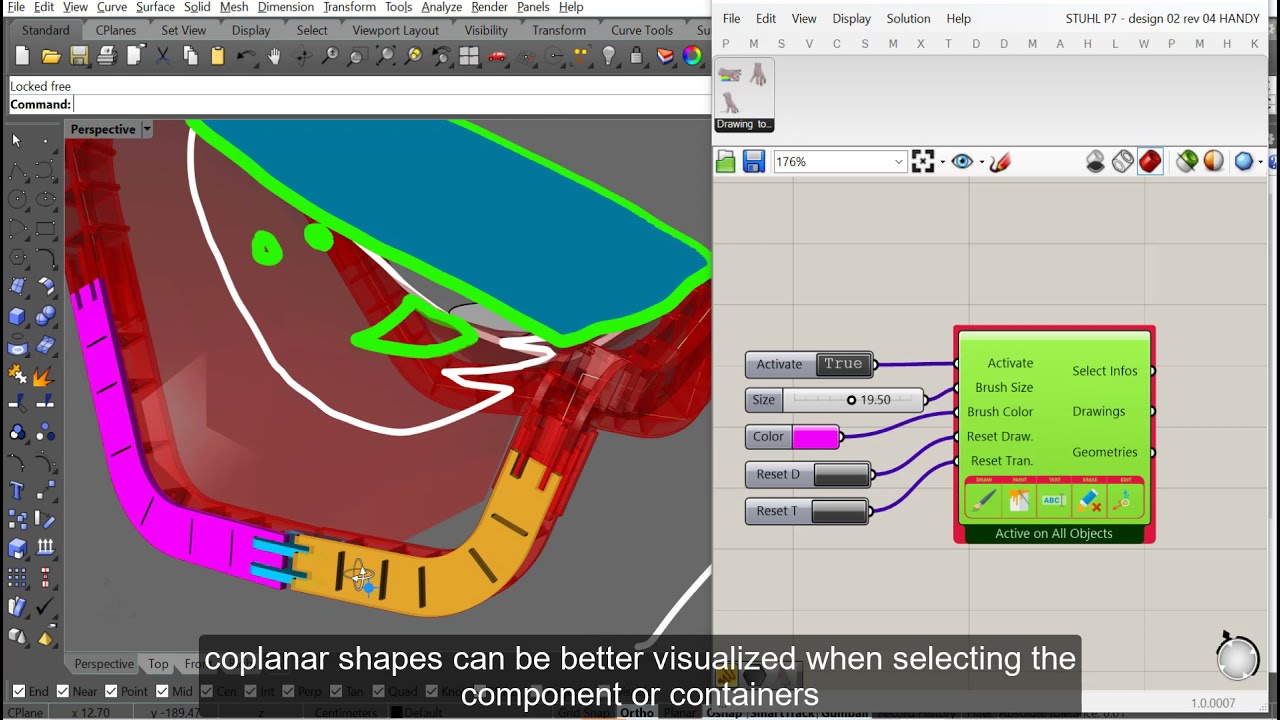Open the Rhino Analyze menu
The image size is (1280, 720).
click(x=441, y=7)
